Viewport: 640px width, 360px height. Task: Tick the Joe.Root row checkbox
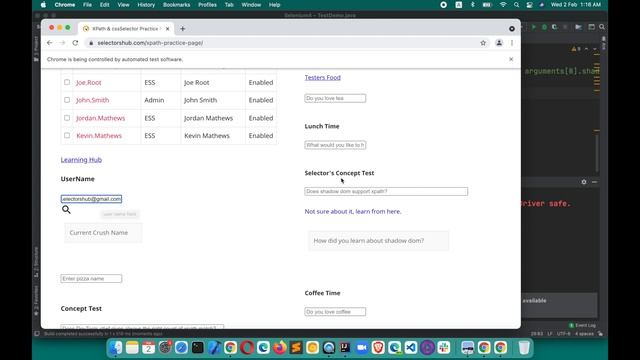(x=67, y=82)
